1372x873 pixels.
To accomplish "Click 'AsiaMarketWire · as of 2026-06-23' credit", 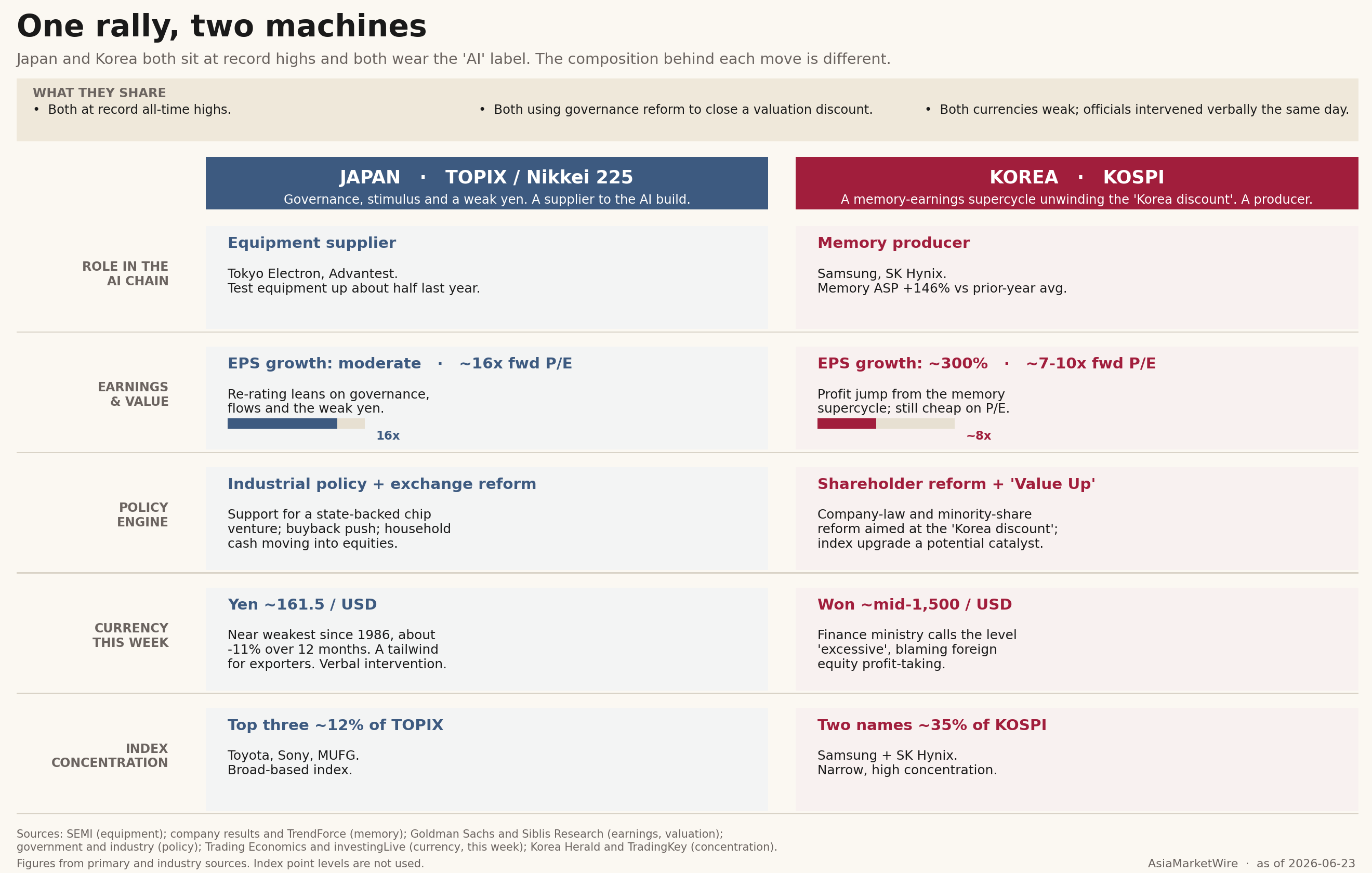I will click(1251, 863).
